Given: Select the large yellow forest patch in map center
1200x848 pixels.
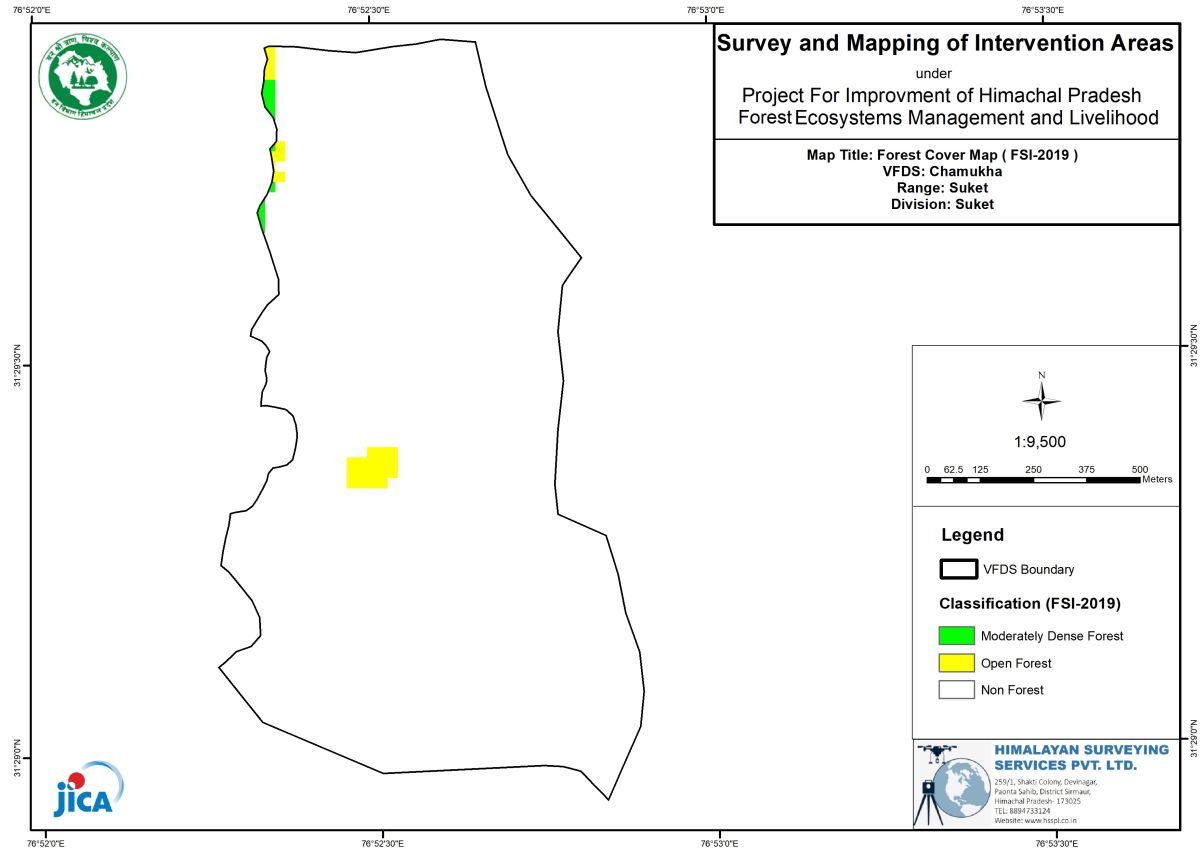Looking at the screenshot, I should [371, 468].
